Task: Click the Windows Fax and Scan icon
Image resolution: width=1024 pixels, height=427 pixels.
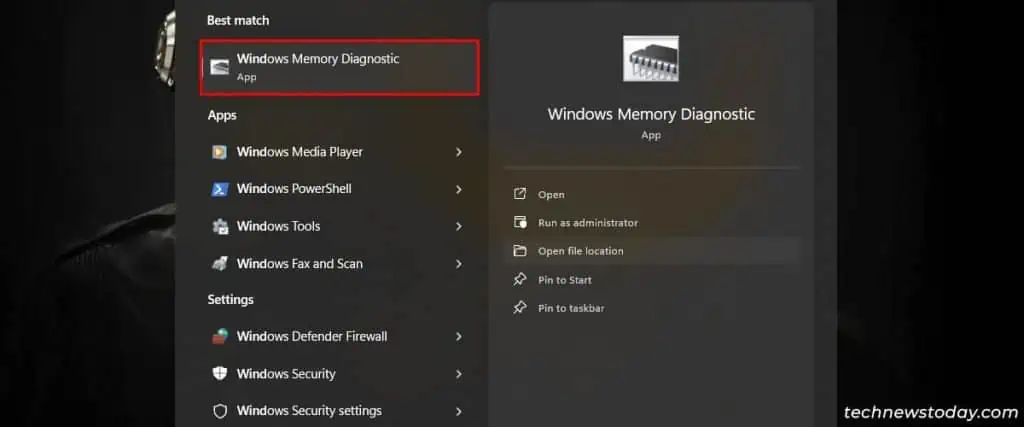Action: coord(219,264)
